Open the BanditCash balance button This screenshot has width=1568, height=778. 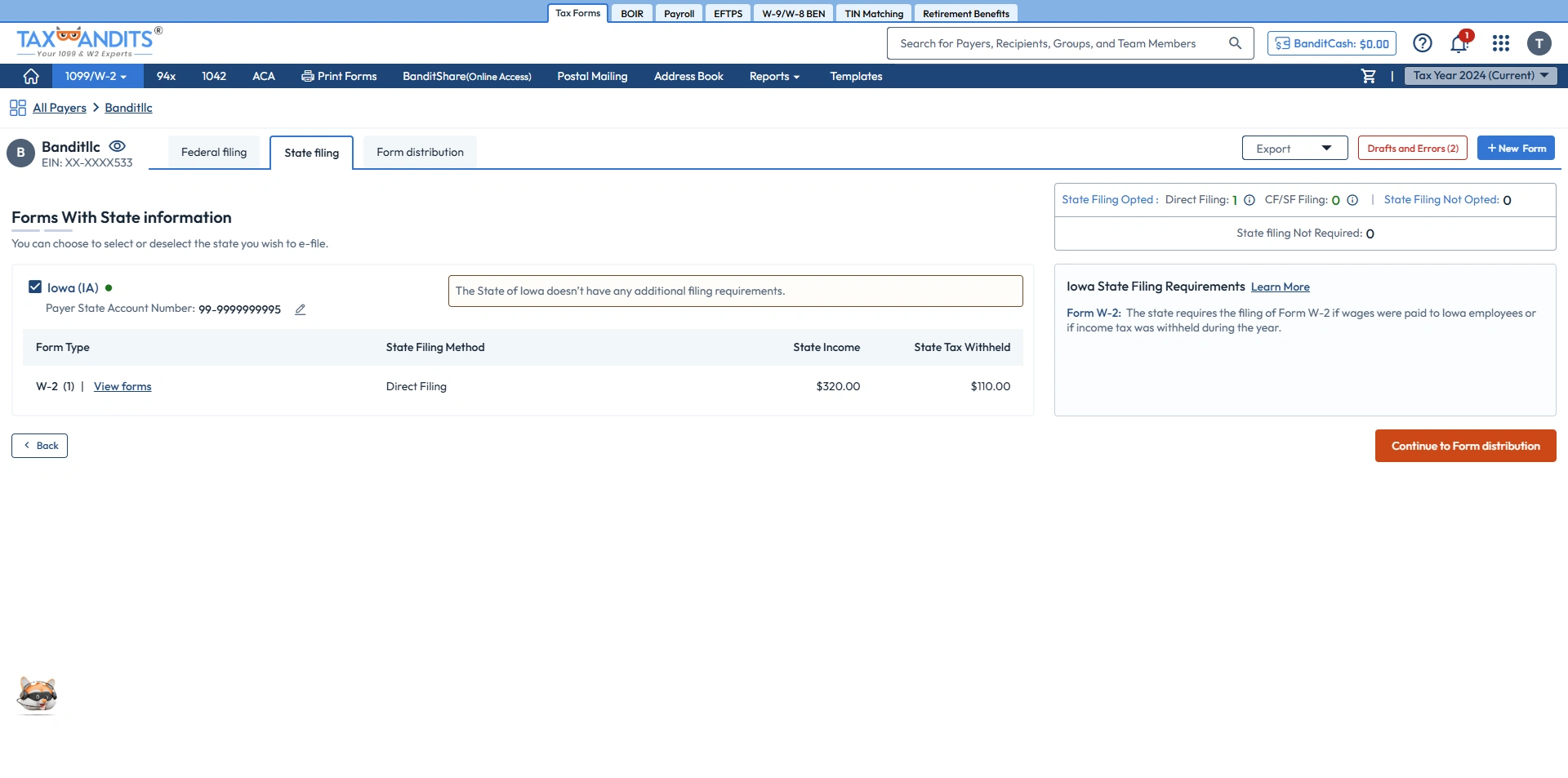coord(1332,43)
